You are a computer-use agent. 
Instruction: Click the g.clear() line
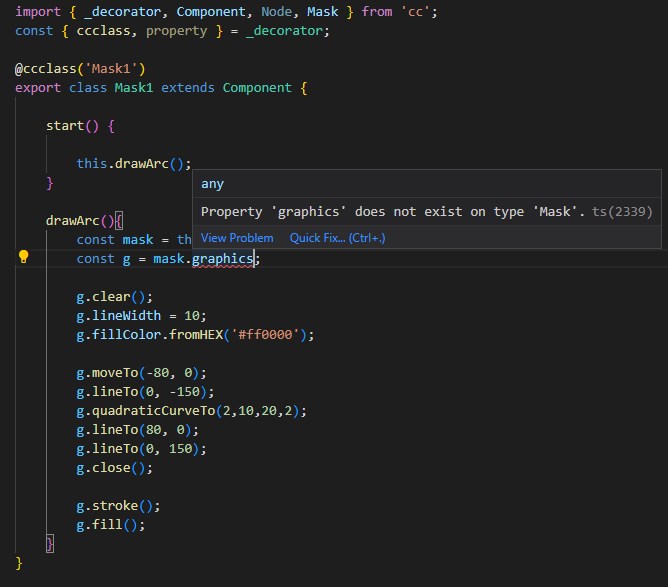[114, 297]
